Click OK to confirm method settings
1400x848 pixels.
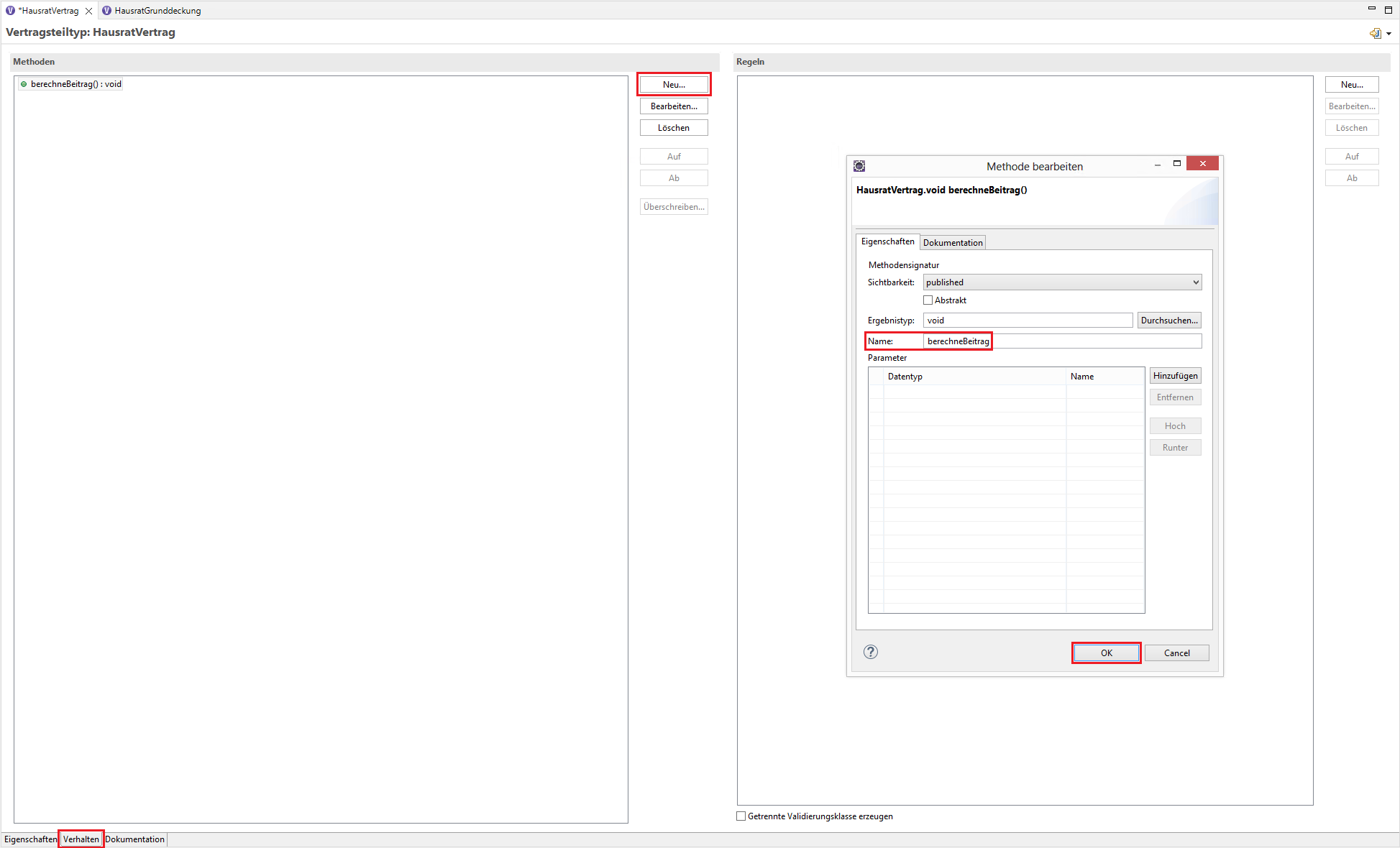[x=1107, y=652]
